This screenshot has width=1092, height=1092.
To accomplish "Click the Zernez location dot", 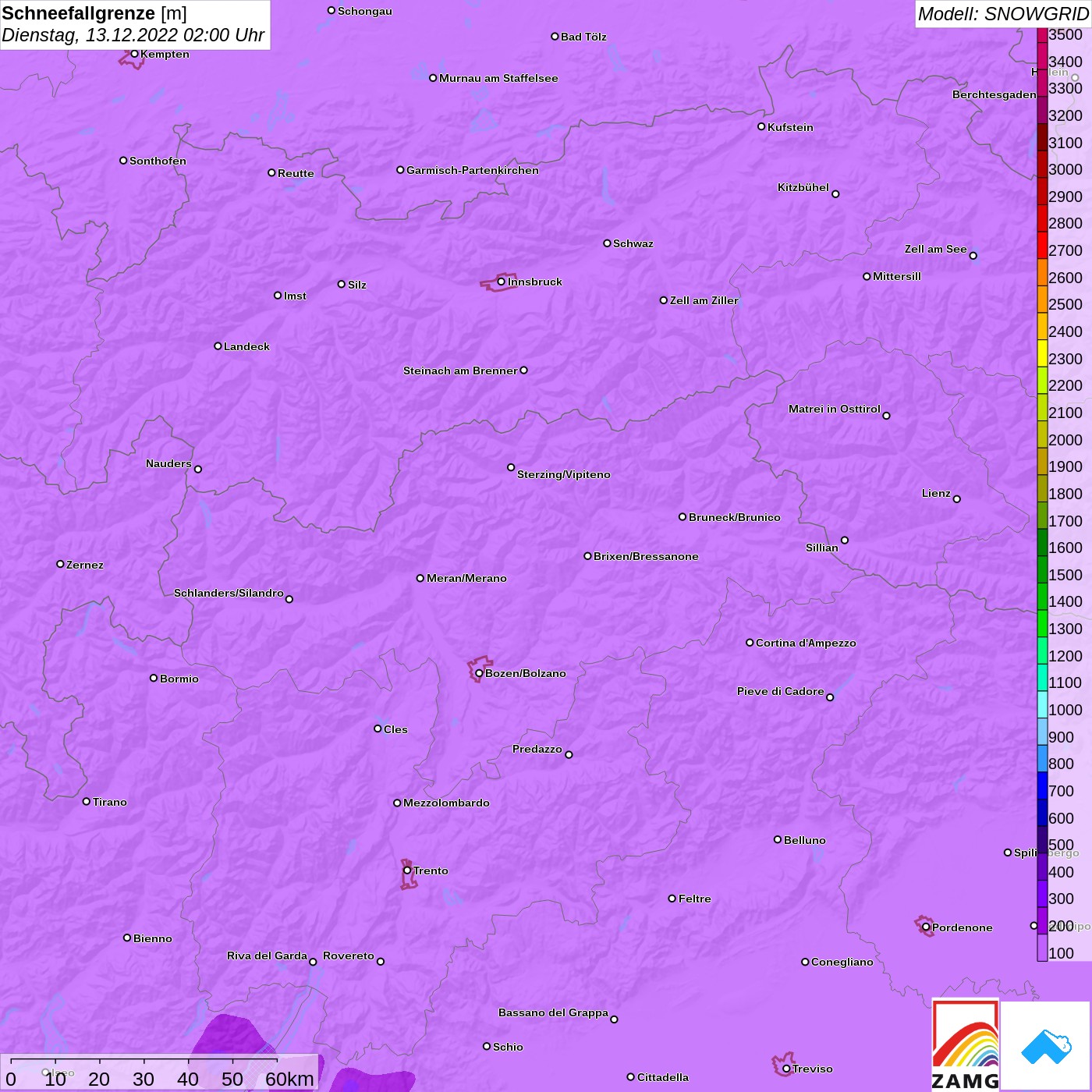I will click(60, 564).
